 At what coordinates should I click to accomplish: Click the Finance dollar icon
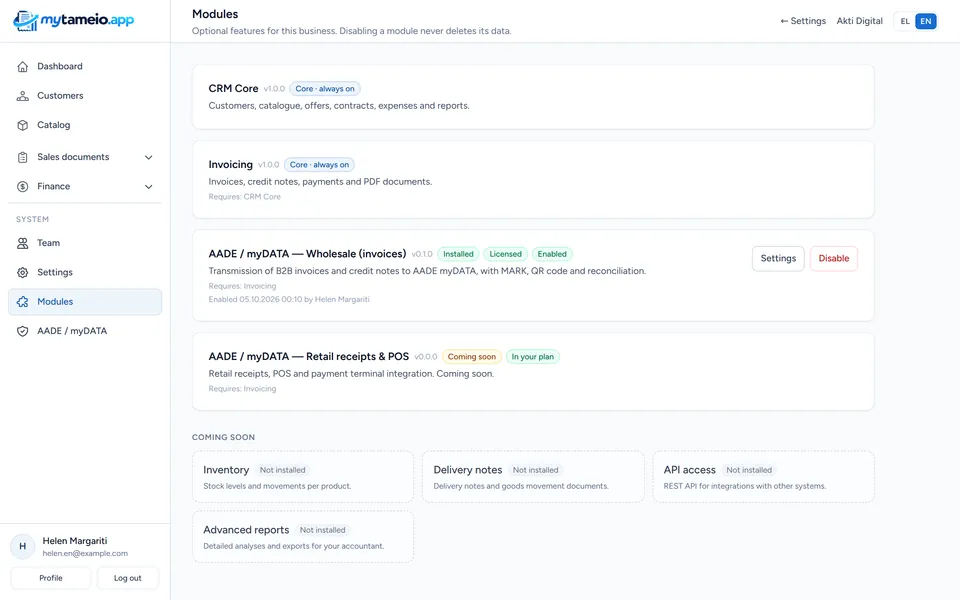click(x=23, y=187)
